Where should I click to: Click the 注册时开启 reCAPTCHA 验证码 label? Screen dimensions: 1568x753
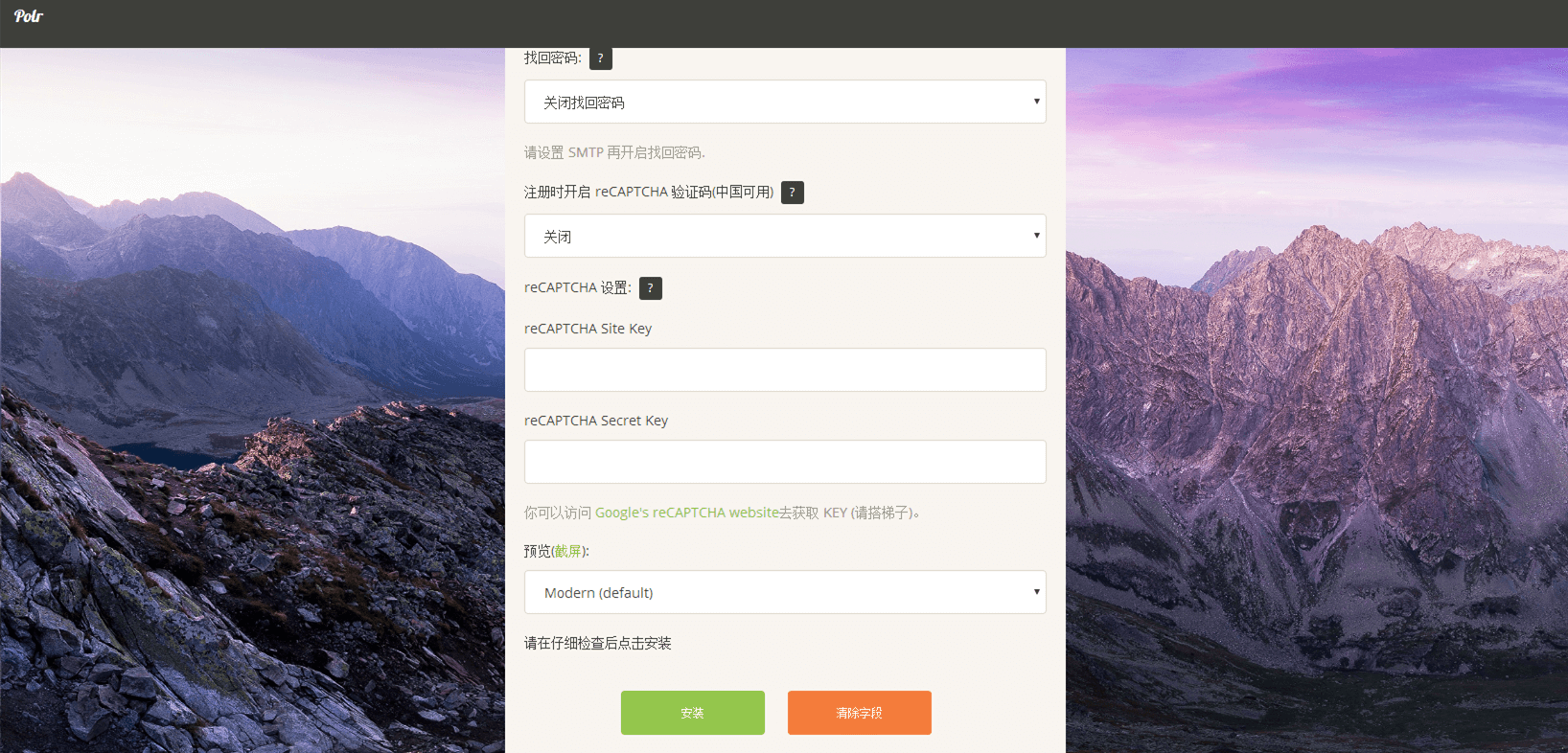click(x=649, y=192)
